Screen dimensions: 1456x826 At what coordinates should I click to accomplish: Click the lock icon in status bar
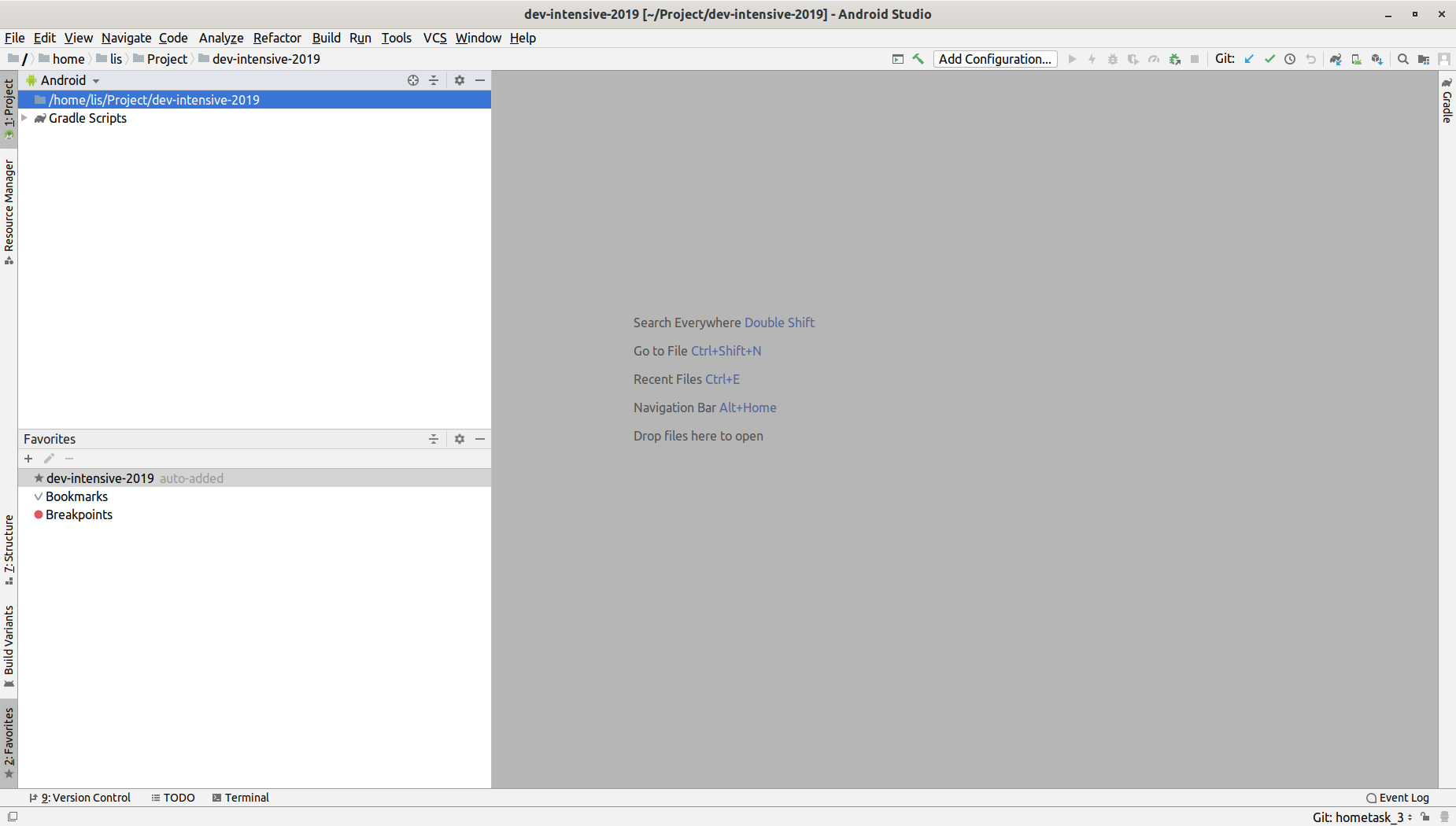tap(1425, 817)
